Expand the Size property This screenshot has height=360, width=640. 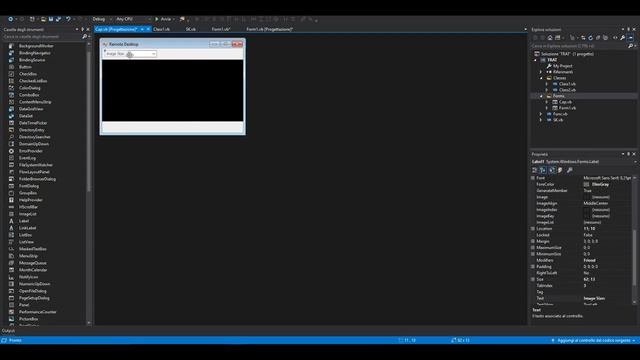(x=533, y=279)
